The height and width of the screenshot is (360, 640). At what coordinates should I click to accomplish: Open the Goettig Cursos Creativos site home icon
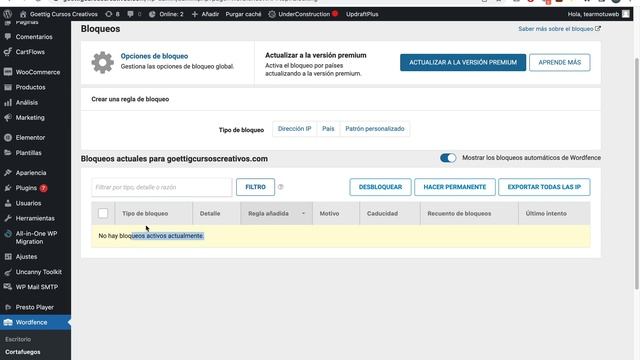pyautogui.click(x=23, y=14)
